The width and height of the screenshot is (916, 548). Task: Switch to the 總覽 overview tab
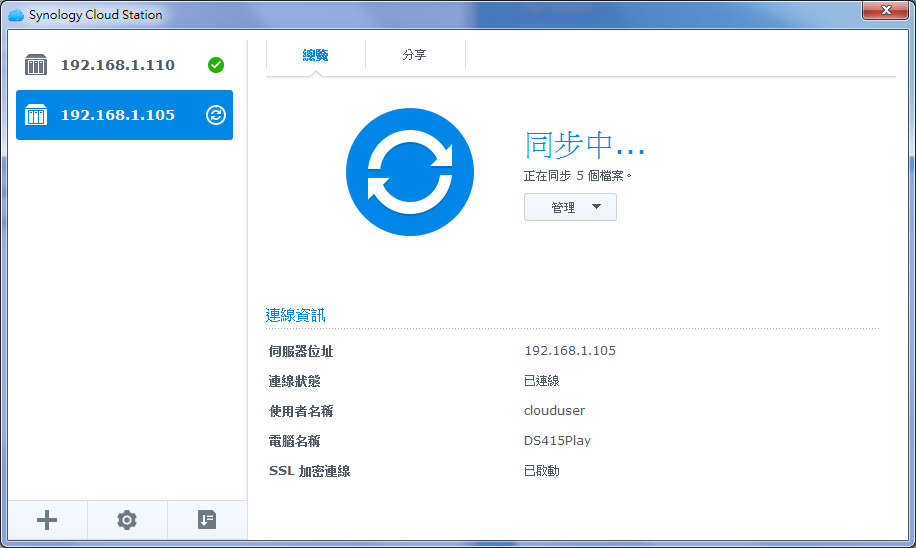click(315, 55)
